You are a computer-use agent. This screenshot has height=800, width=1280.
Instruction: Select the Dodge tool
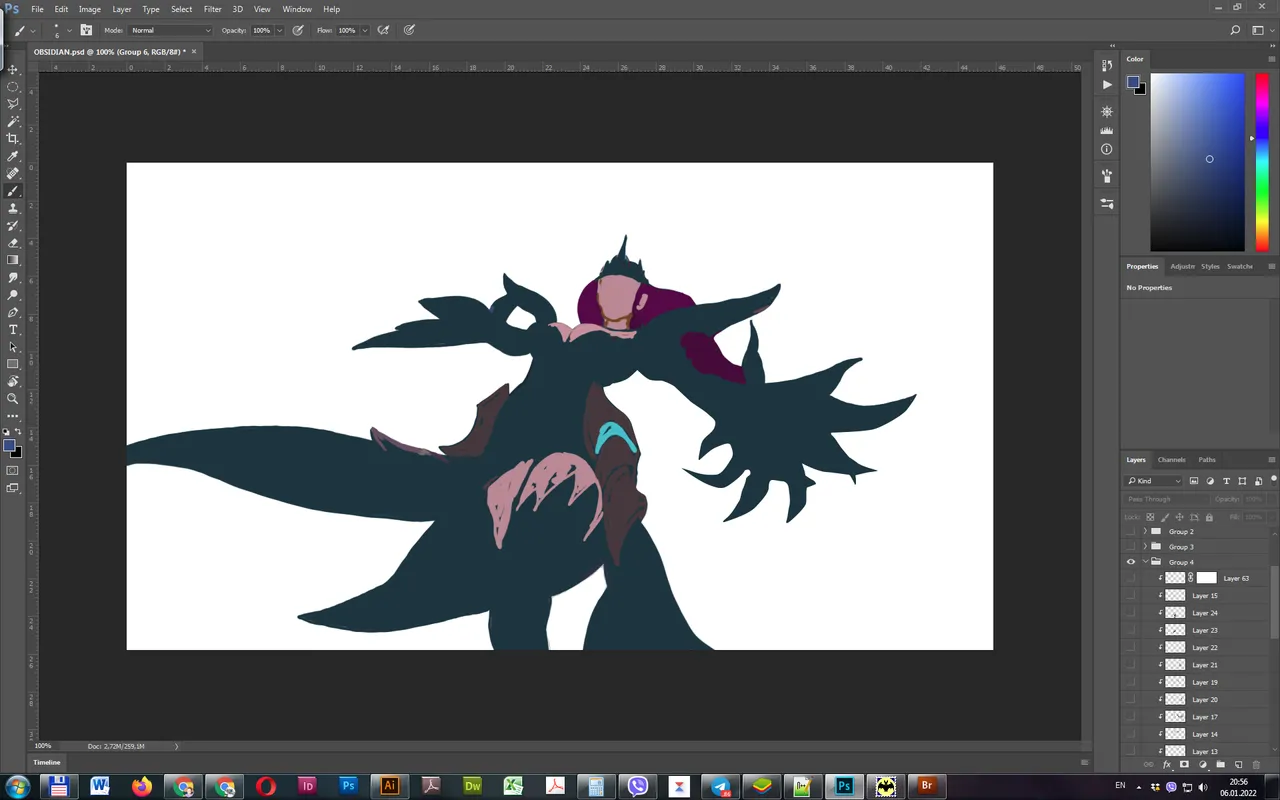coord(13,295)
